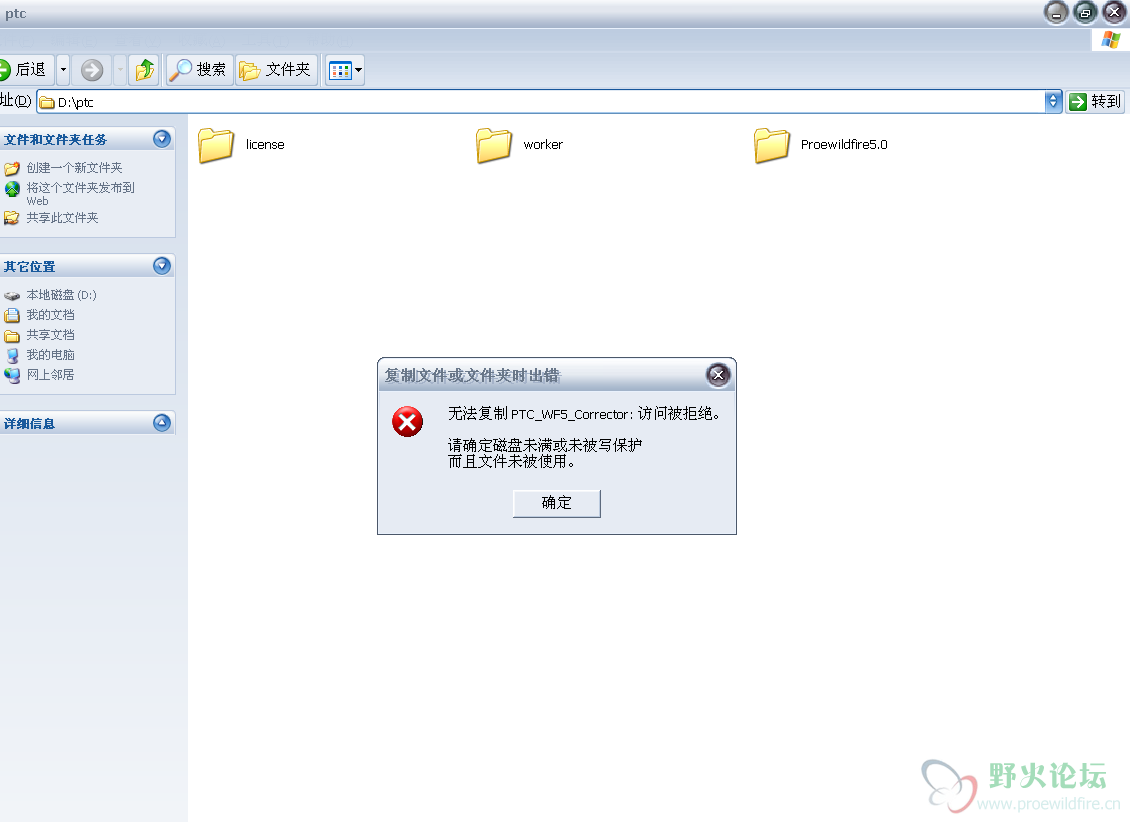
Task: Choose 共享此文件夹 link
Action: [62, 218]
